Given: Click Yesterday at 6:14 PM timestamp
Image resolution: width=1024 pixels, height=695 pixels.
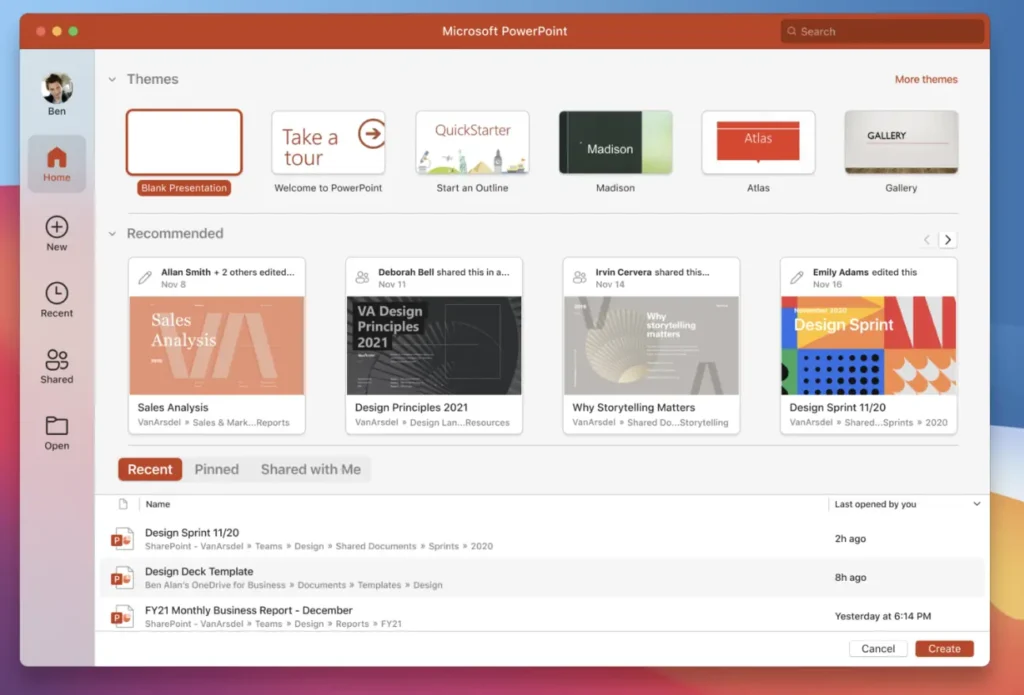Looking at the screenshot, I should tap(883, 616).
